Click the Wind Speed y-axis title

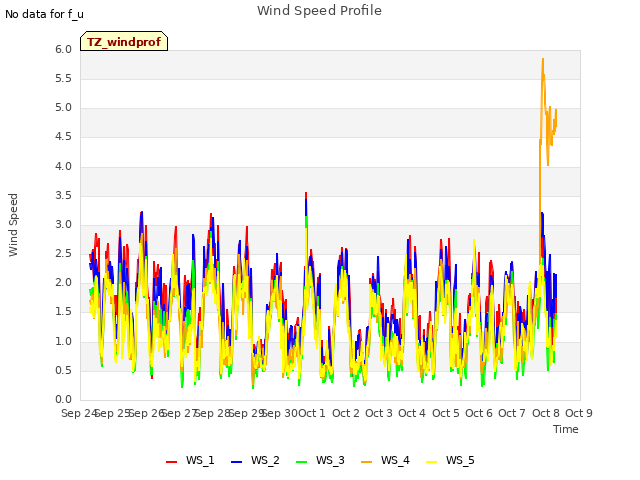point(13,225)
